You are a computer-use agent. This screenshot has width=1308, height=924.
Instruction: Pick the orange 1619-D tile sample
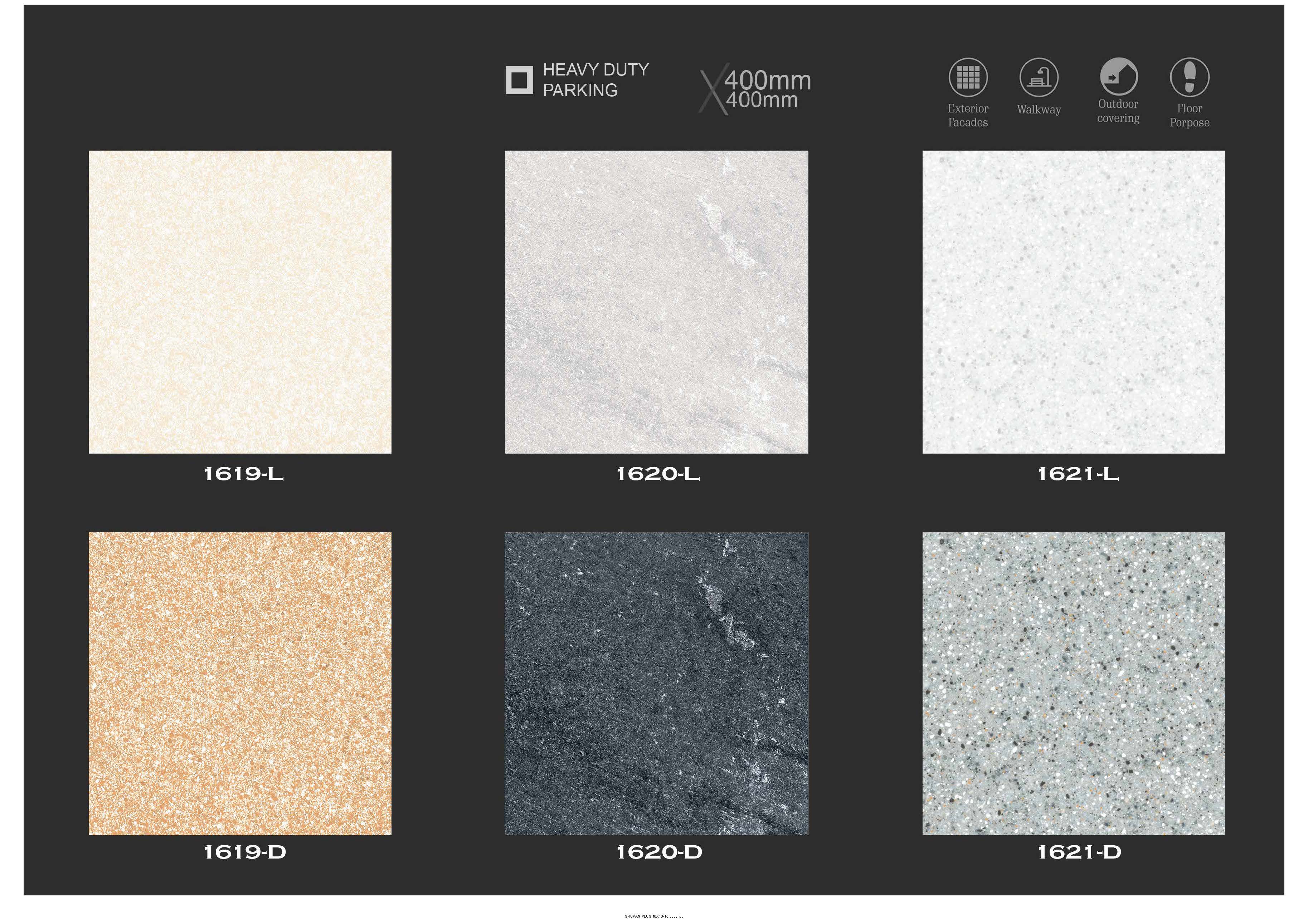point(240,683)
